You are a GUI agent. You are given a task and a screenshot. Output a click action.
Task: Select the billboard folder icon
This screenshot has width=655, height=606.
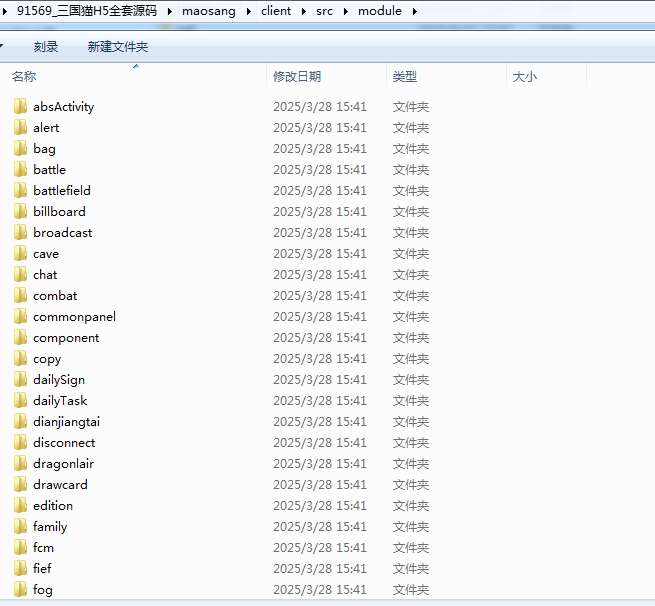[20, 211]
